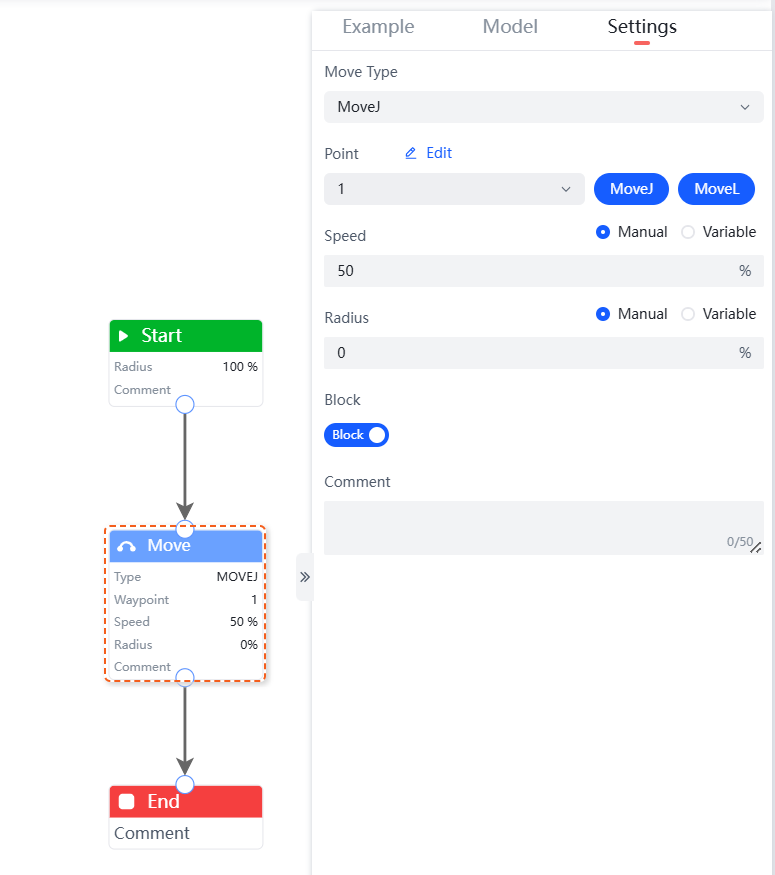Switch to the Example tab
775x875 pixels.
pyautogui.click(x=378, y=27)
